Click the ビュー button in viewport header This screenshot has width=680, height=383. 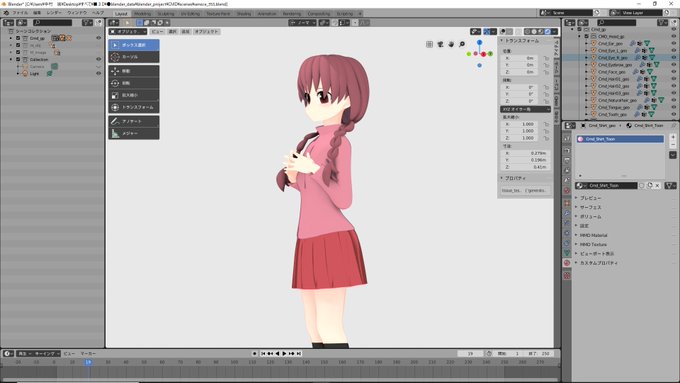pos(157,32)
